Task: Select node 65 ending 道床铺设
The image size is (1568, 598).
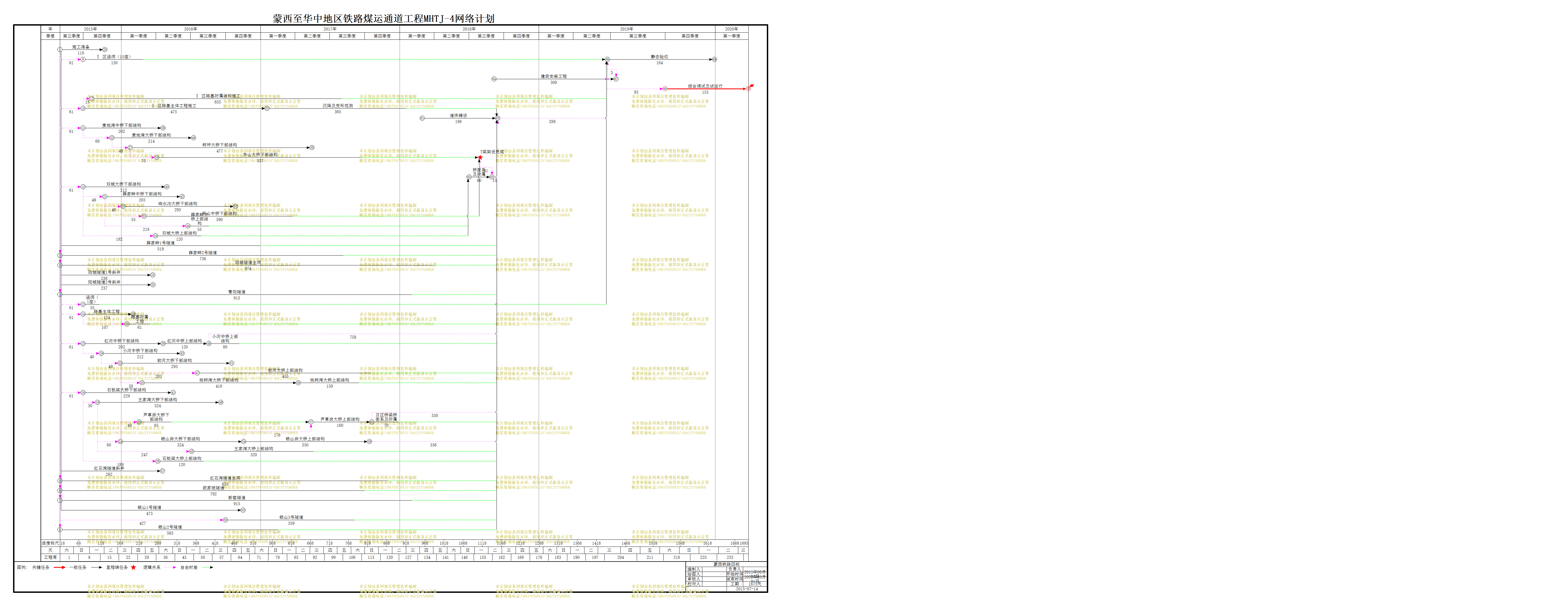Action: point(497,118)
